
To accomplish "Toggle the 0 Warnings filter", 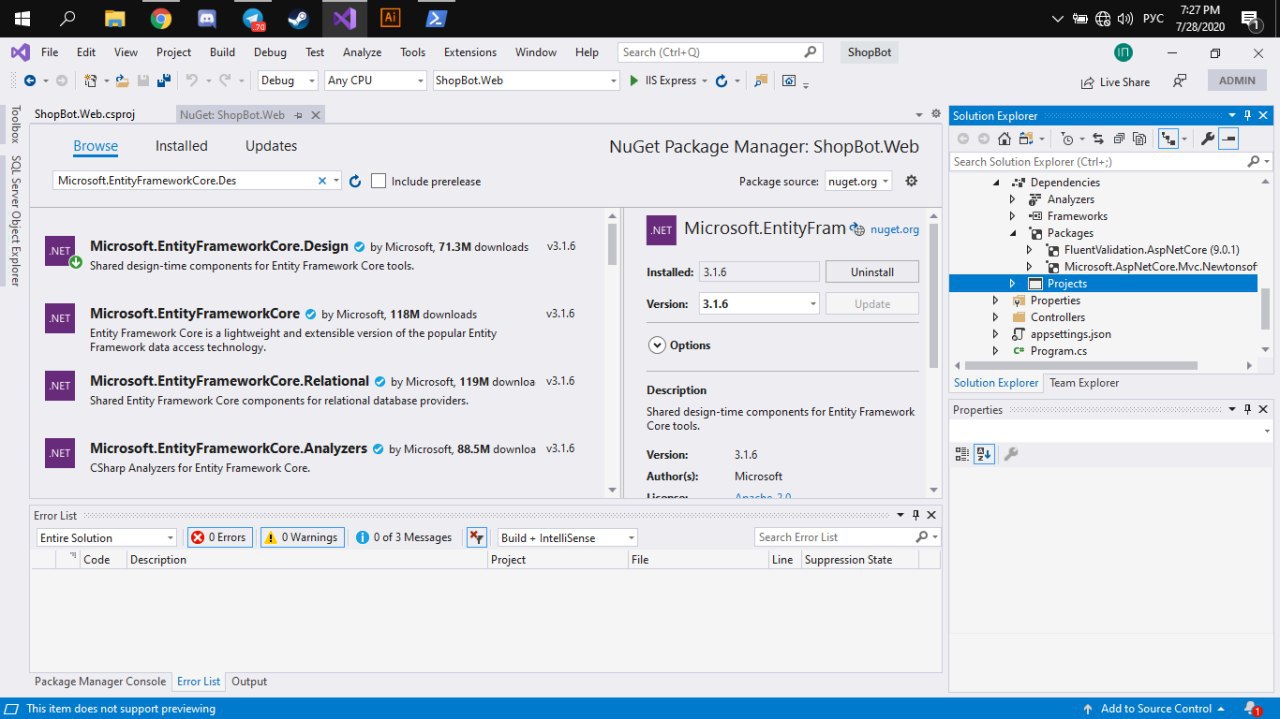I will 302,537.
